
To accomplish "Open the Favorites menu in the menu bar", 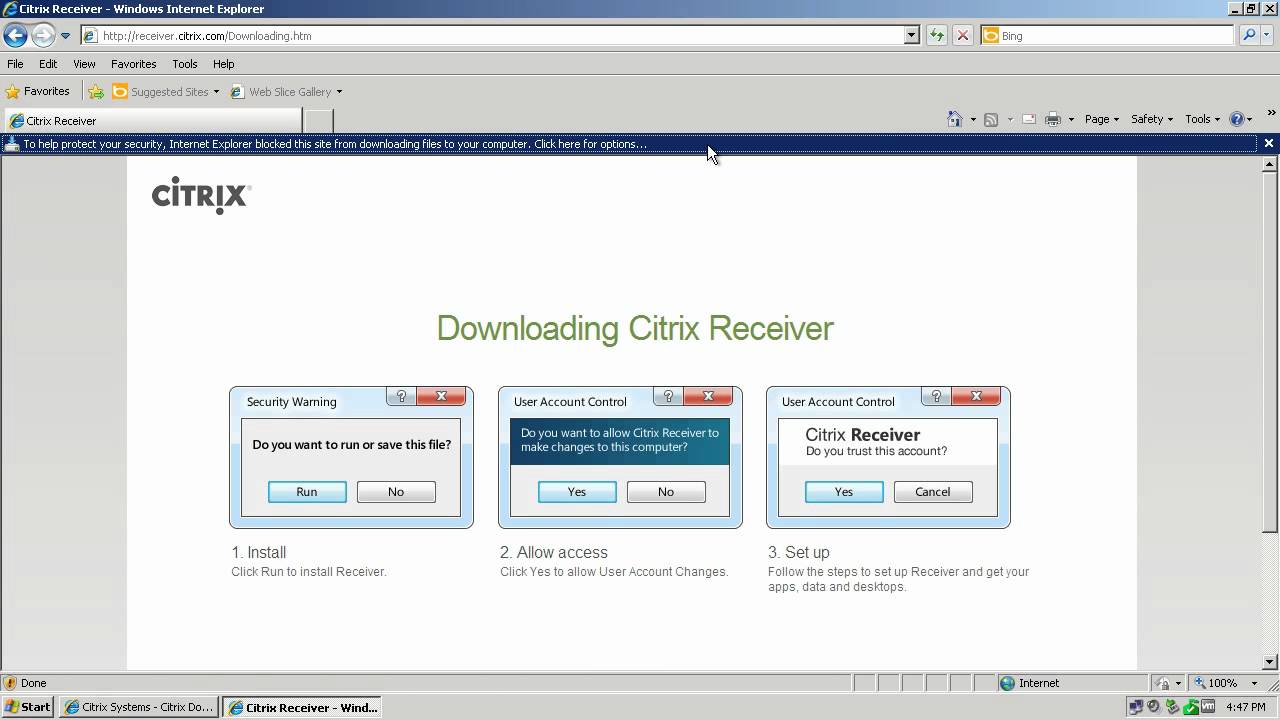I will pos(133,64).
